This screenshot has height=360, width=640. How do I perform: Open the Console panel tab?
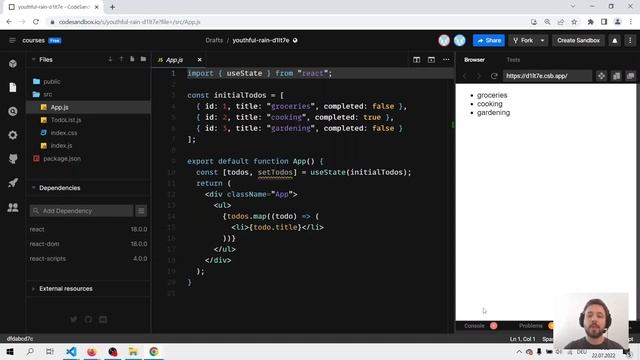coord(474,326)
